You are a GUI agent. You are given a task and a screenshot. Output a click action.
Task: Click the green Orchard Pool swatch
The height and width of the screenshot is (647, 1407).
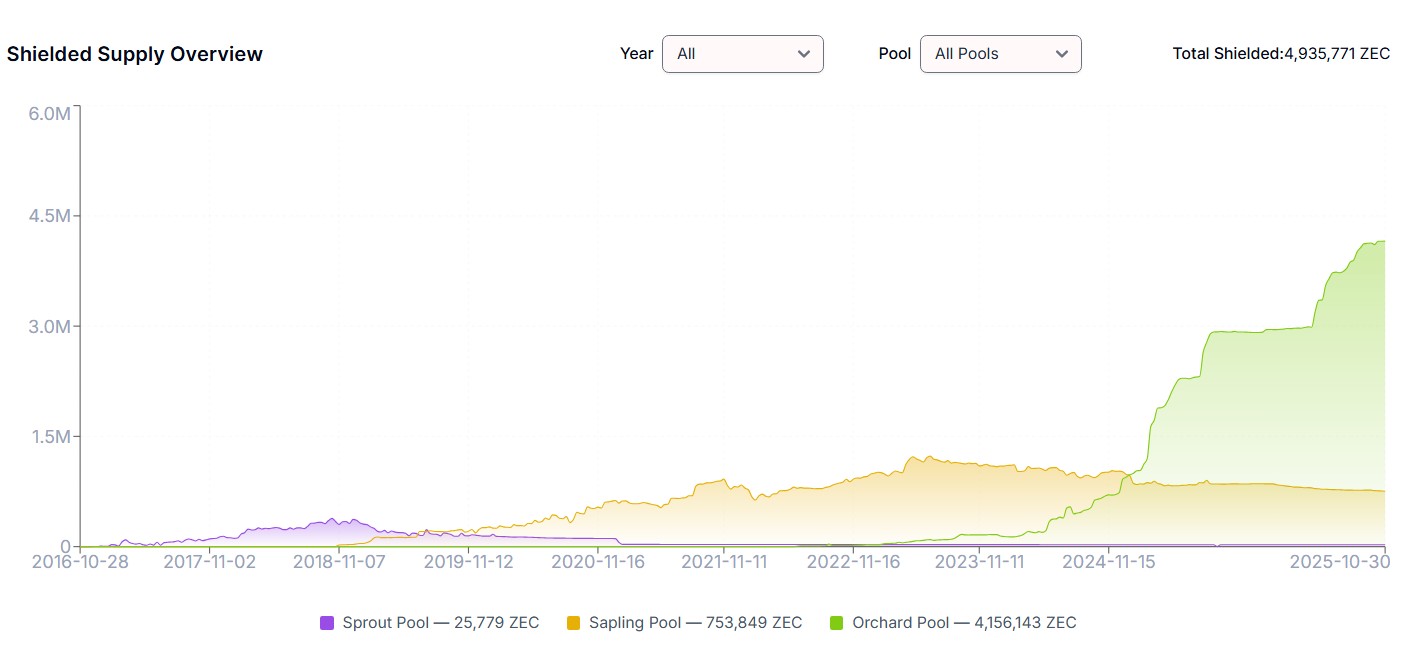838,622
